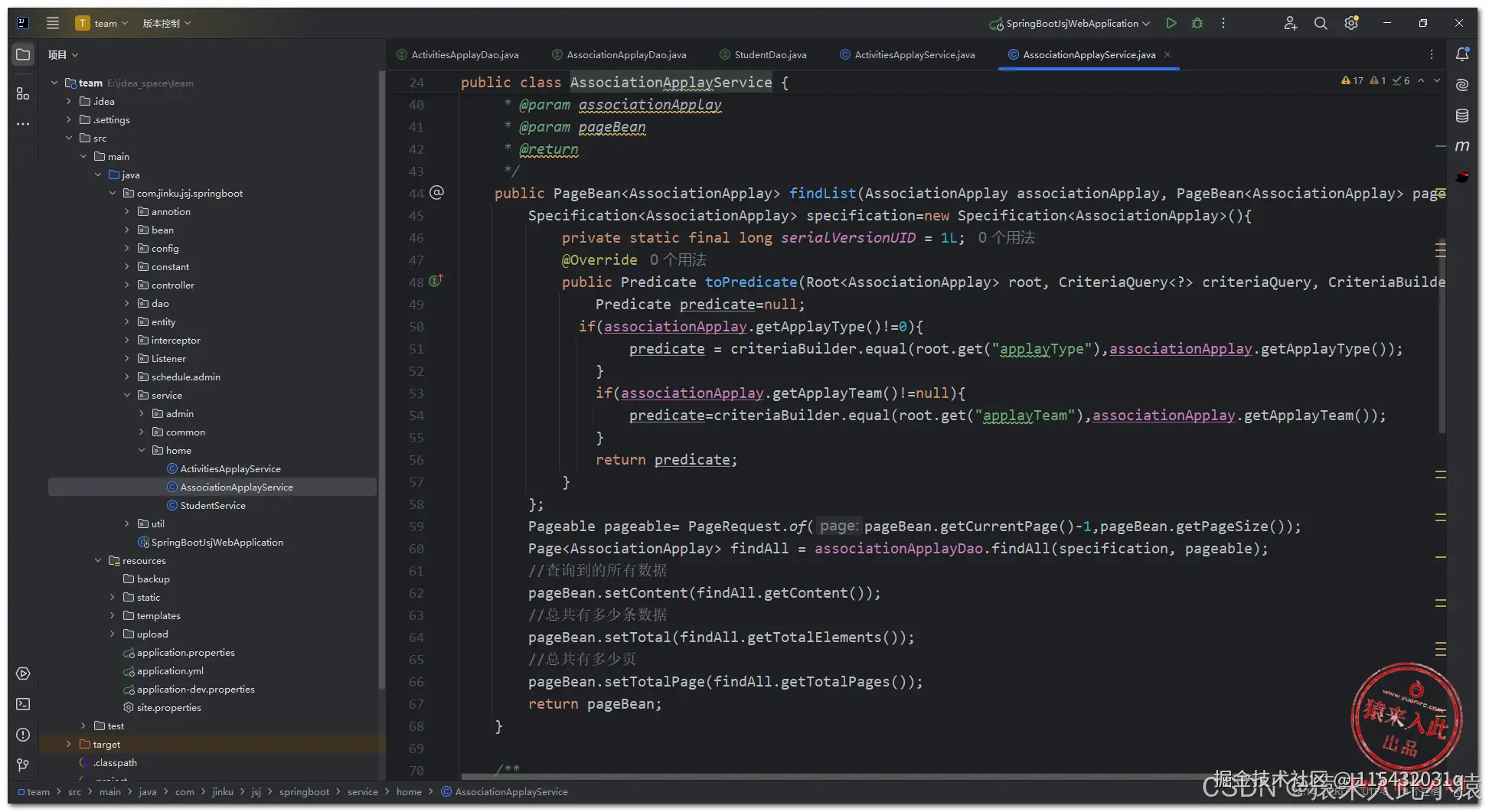Open the Maven tool window

pyautogui.click(x=1462, y=146)
